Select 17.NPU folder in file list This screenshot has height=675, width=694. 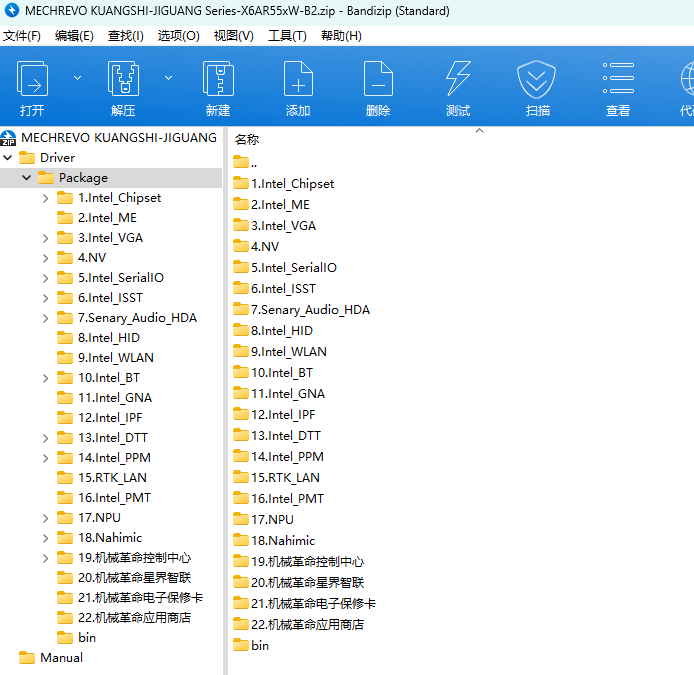[263, 520]
